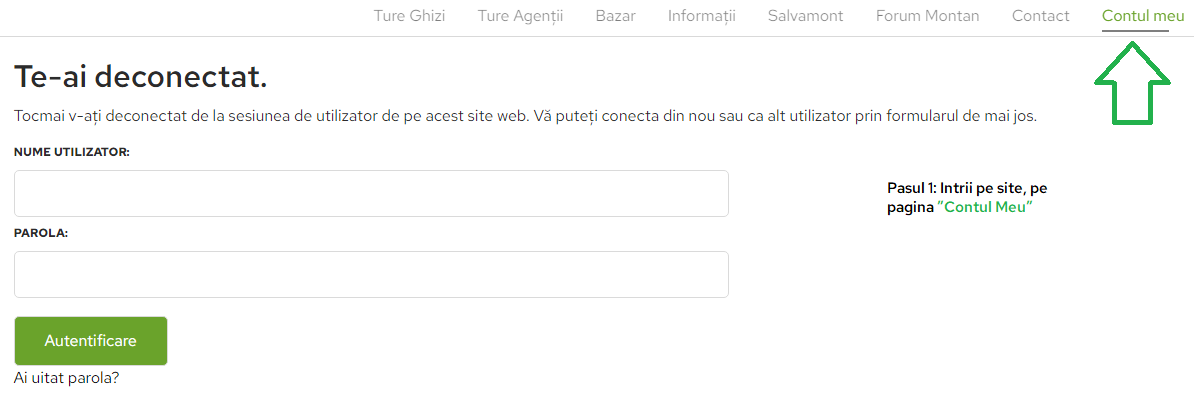Select Informații in the navigation bar
1194x412 pixels.
click(701, 16)
